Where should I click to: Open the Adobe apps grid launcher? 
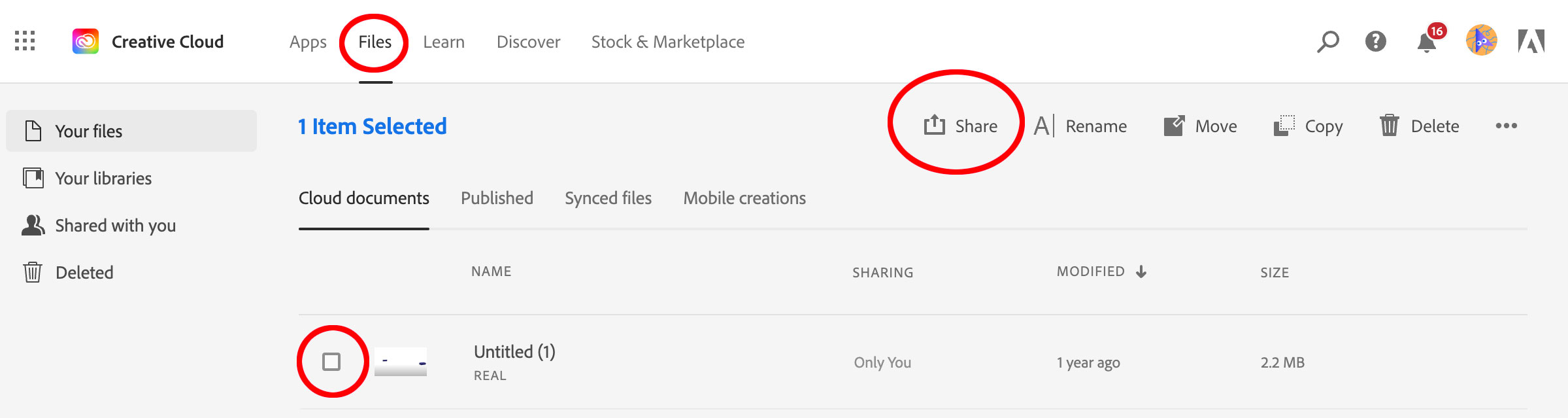click(26, 42)
